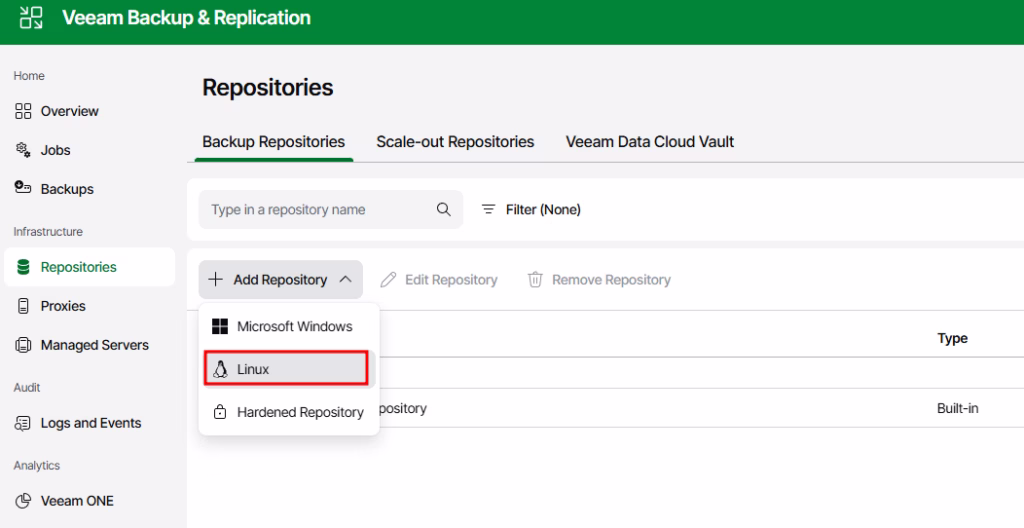1024x528 pixels.
Task: Focus the repository name search field
Action: click(x=318, y=210)
